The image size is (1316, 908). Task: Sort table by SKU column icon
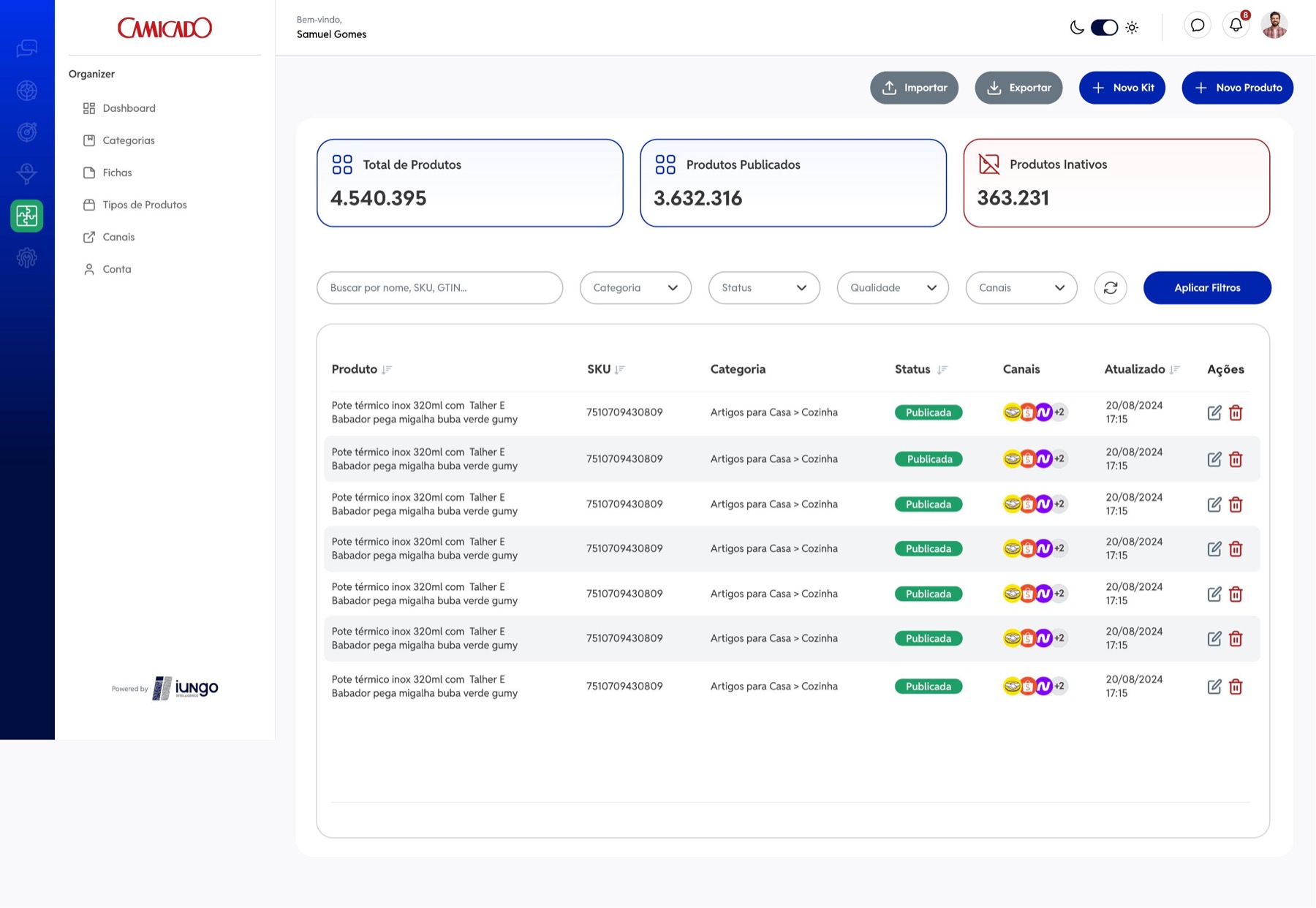pyautogui.click(x=620, y=370)
